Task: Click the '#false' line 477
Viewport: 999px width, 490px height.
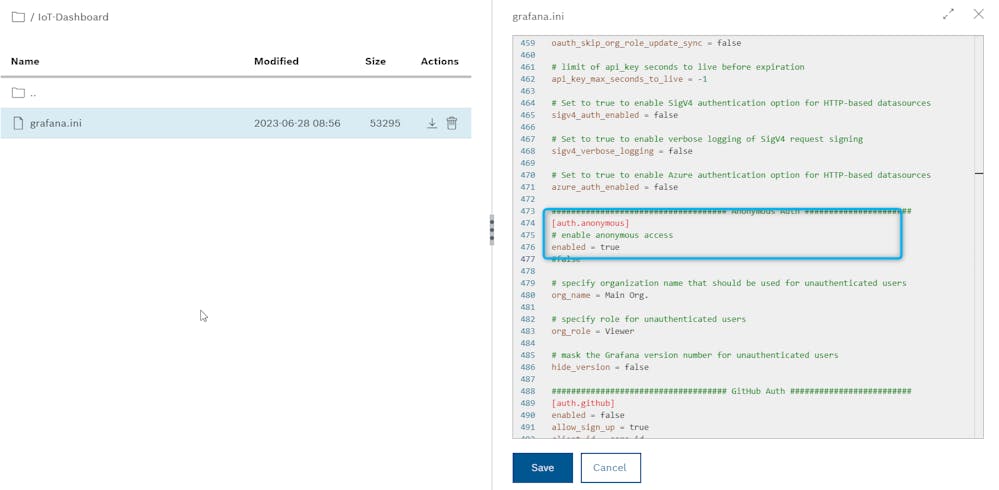Action: click(x=566, y=259)
